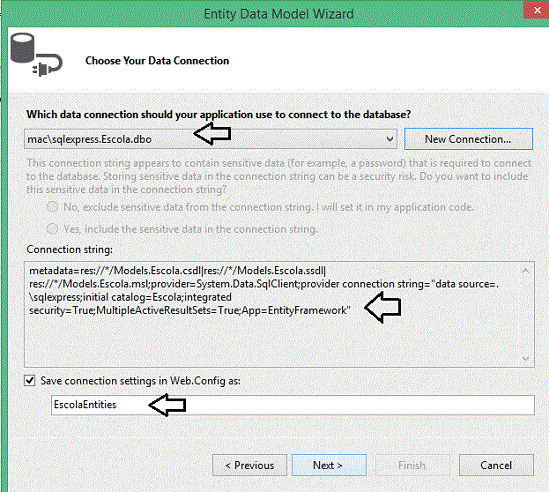Open the data connection dropdown arrow
The height and width of the screenshot is (492, 549).
pyautogui.click(x=390, y=139)
